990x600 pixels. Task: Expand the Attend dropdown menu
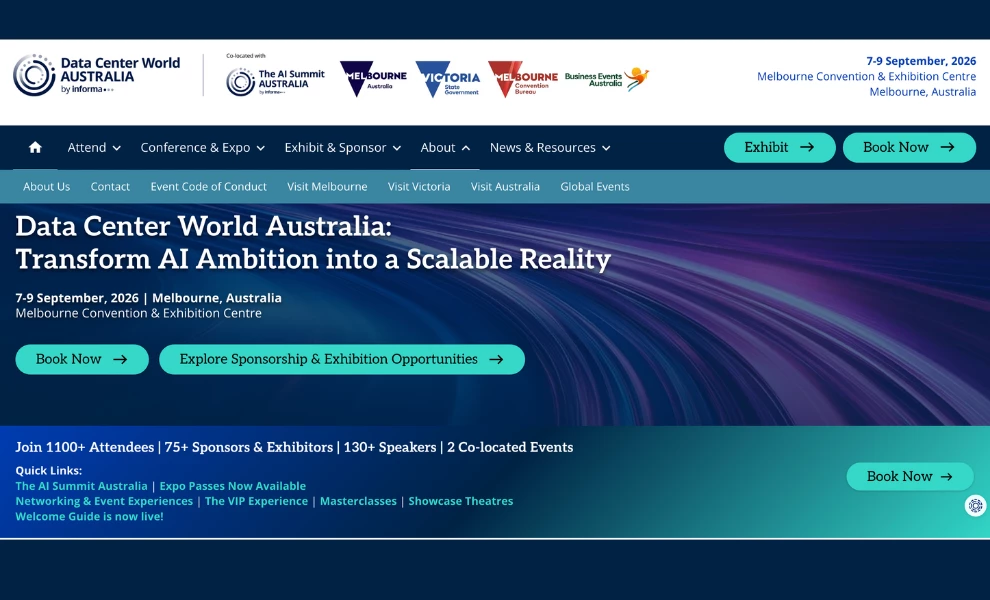94,147
